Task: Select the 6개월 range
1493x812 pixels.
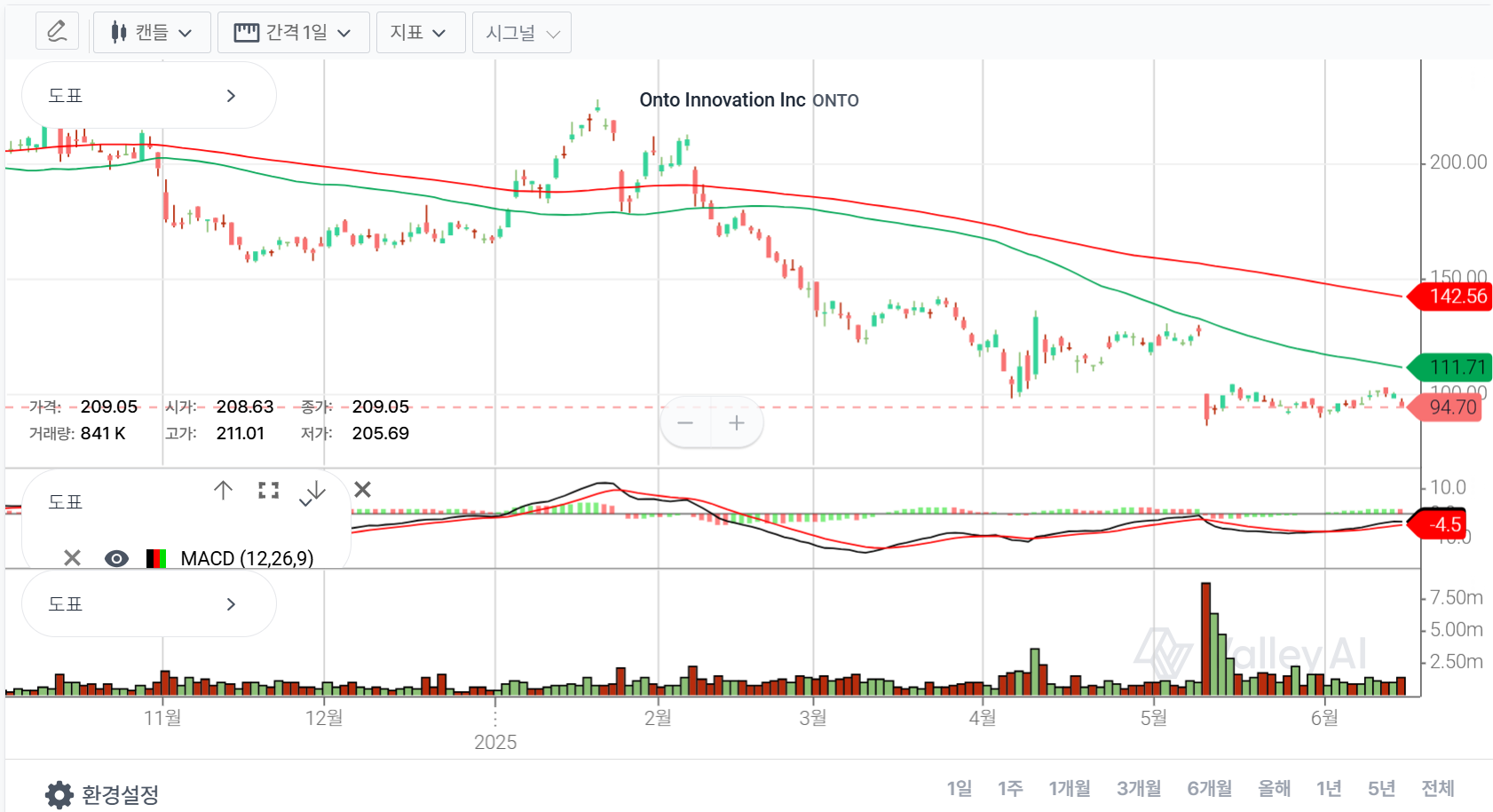Action: point(1210,788)
